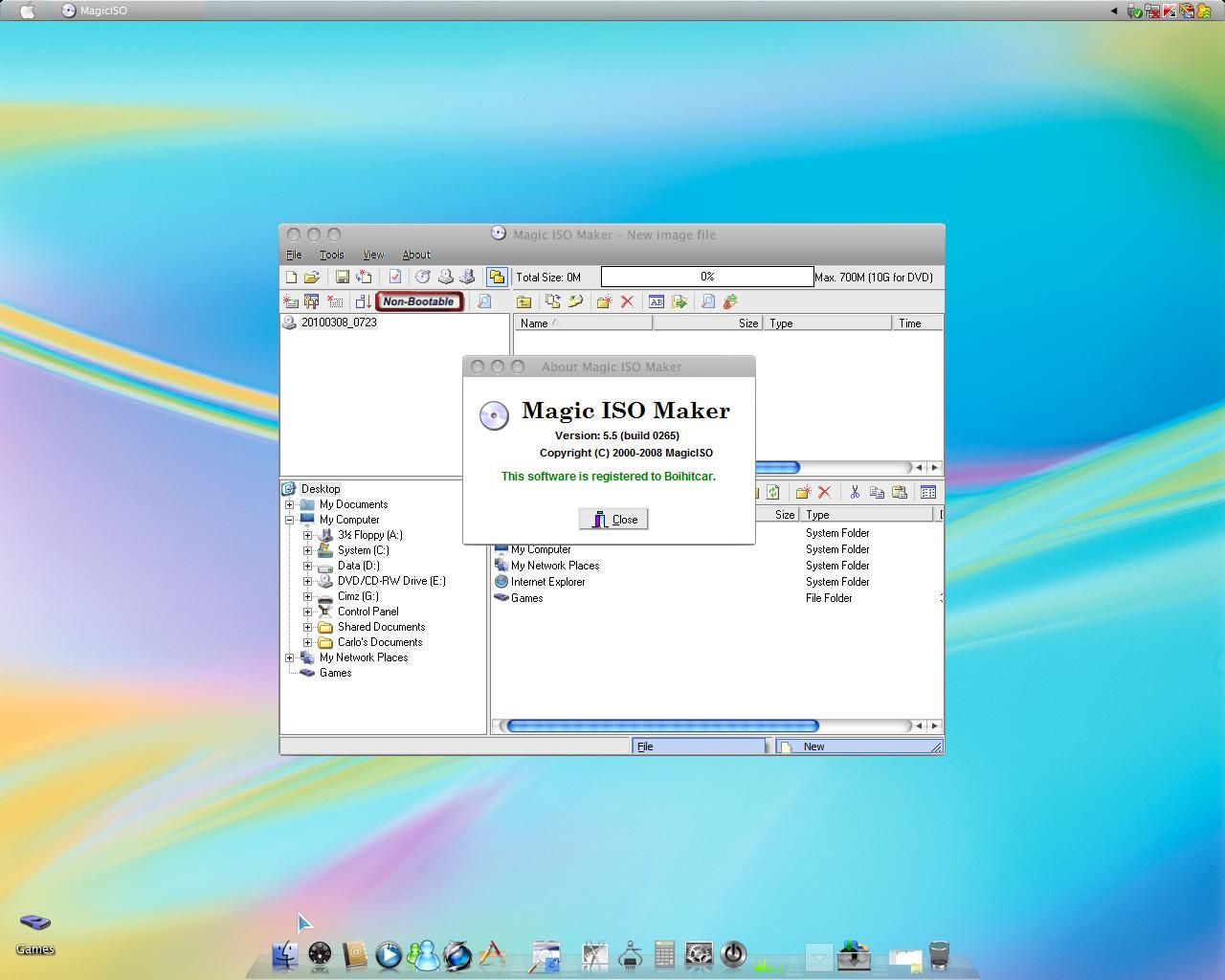1225x980 pixels.
Task: Click the Open image file folder icon
Action: point(311,277)
